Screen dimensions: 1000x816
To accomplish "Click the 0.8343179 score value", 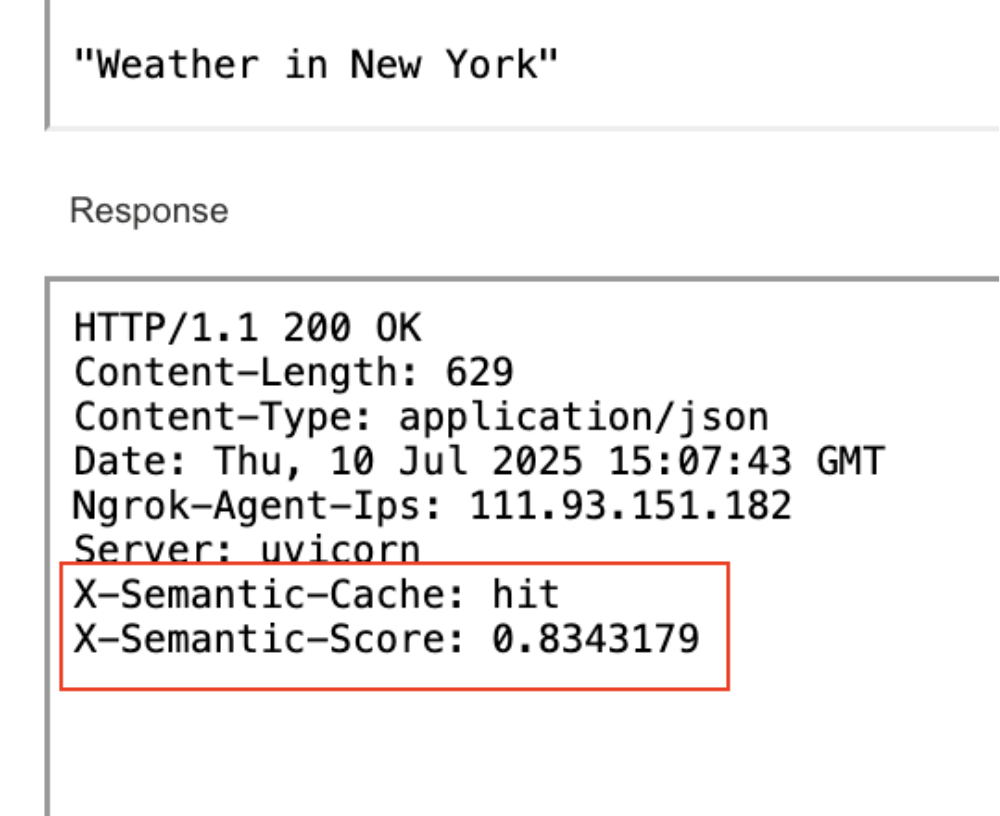I will pos(595,639).
